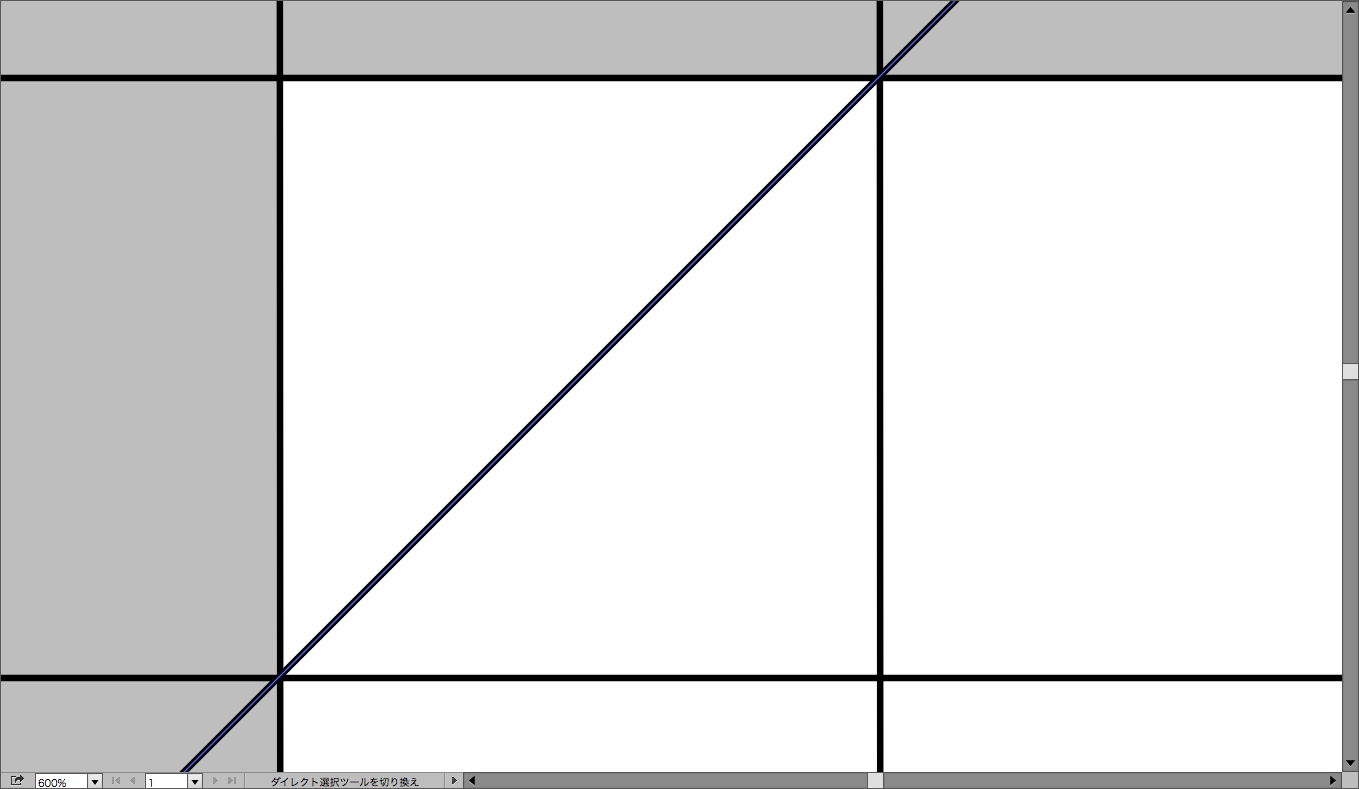This screenshot has height=789, width=1359.
Task: Open the zoom level dropdown arrow
Action: 95,782
